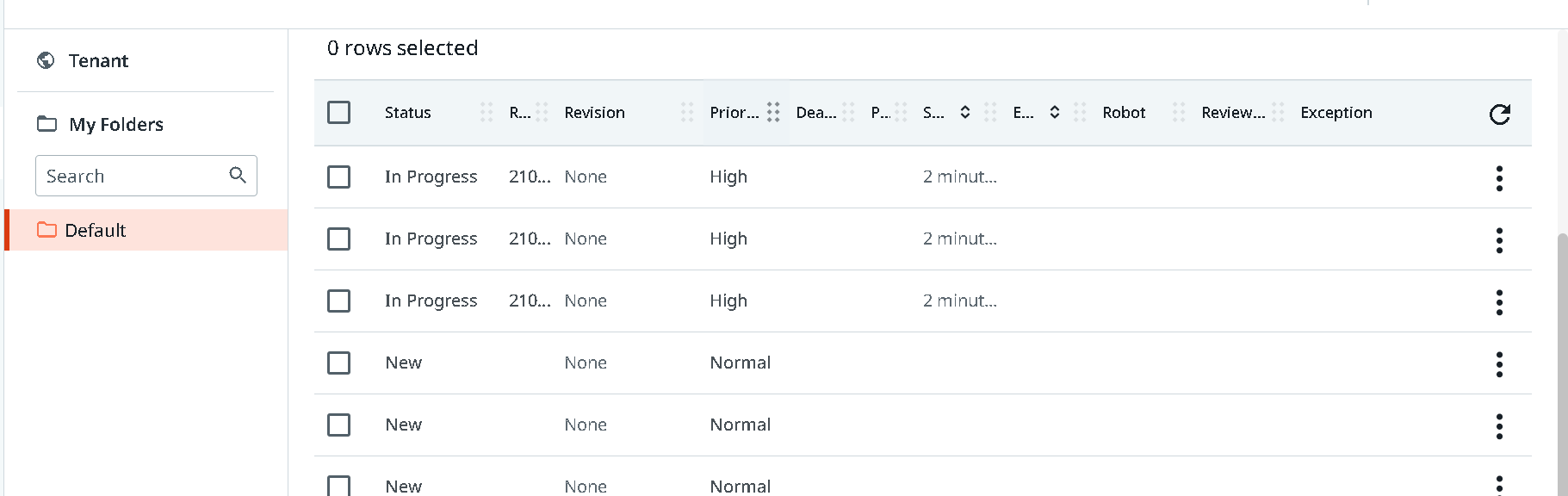This screenshot has height=496, width=1568.
Task: Select the Default folder
Action: pyautogui.click(x=96, y=231)
